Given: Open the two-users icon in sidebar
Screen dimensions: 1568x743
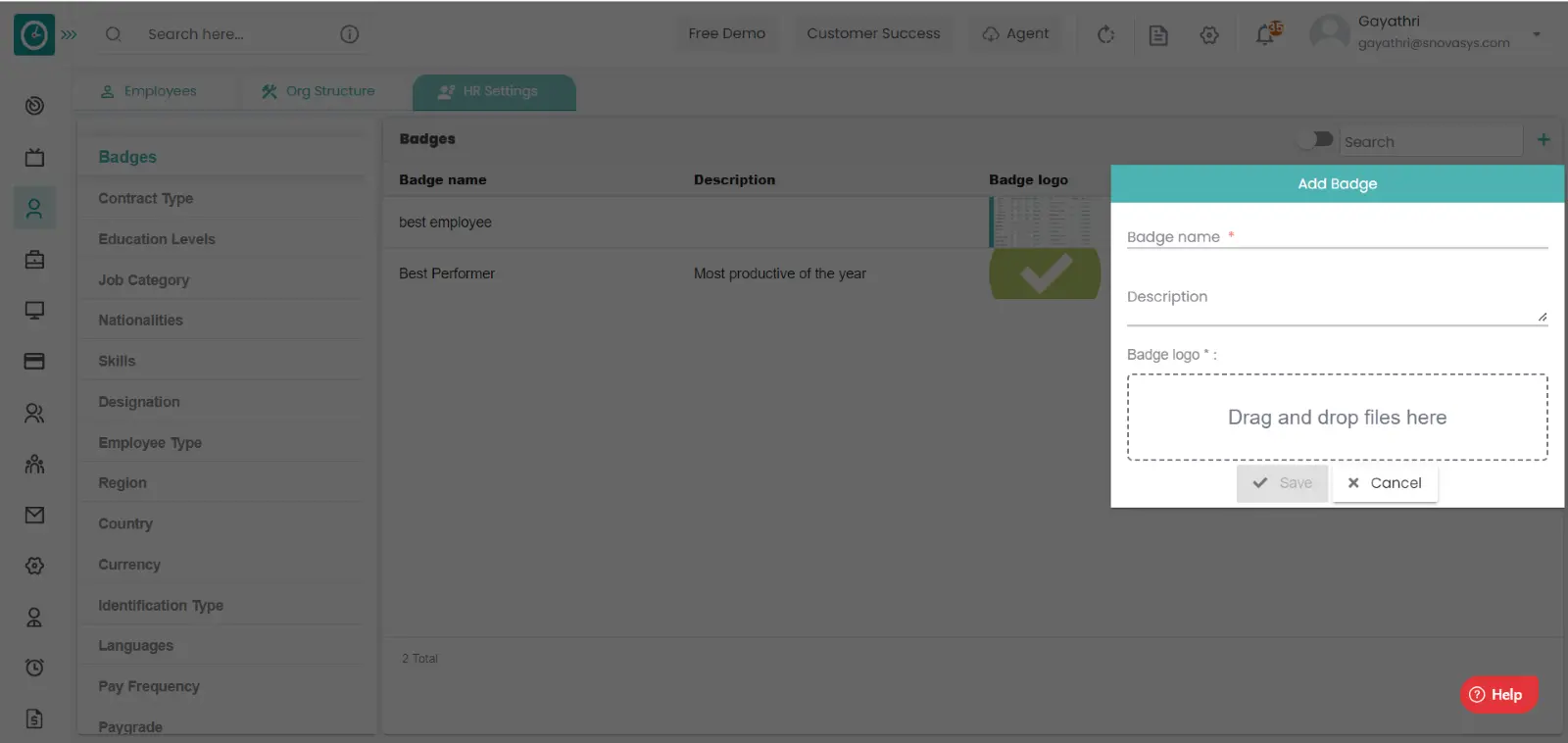Looking at the screenshot, I should pyautogui.click(x=34, y=413).
